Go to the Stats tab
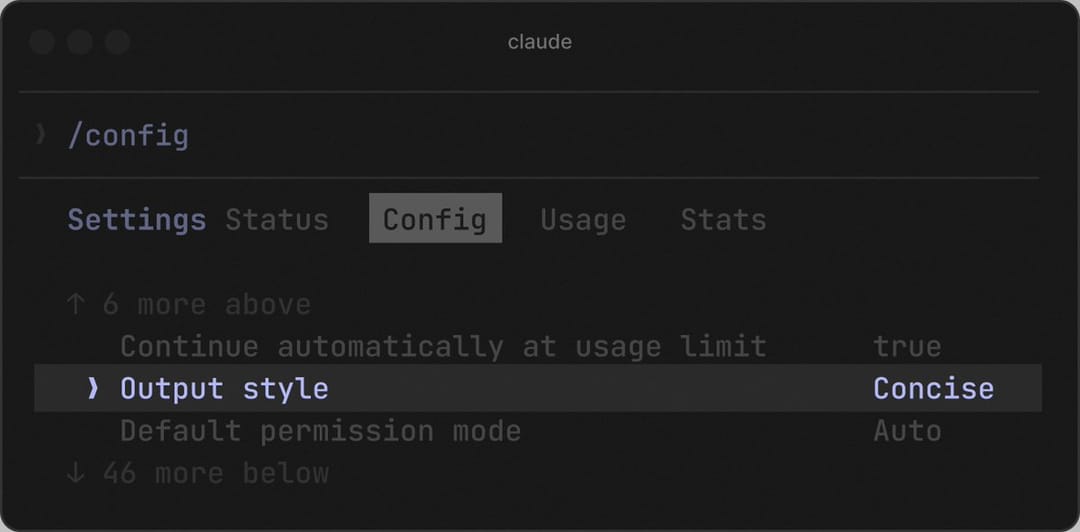The height and width of the screenshot is (532, 1080). click(723, 220)
